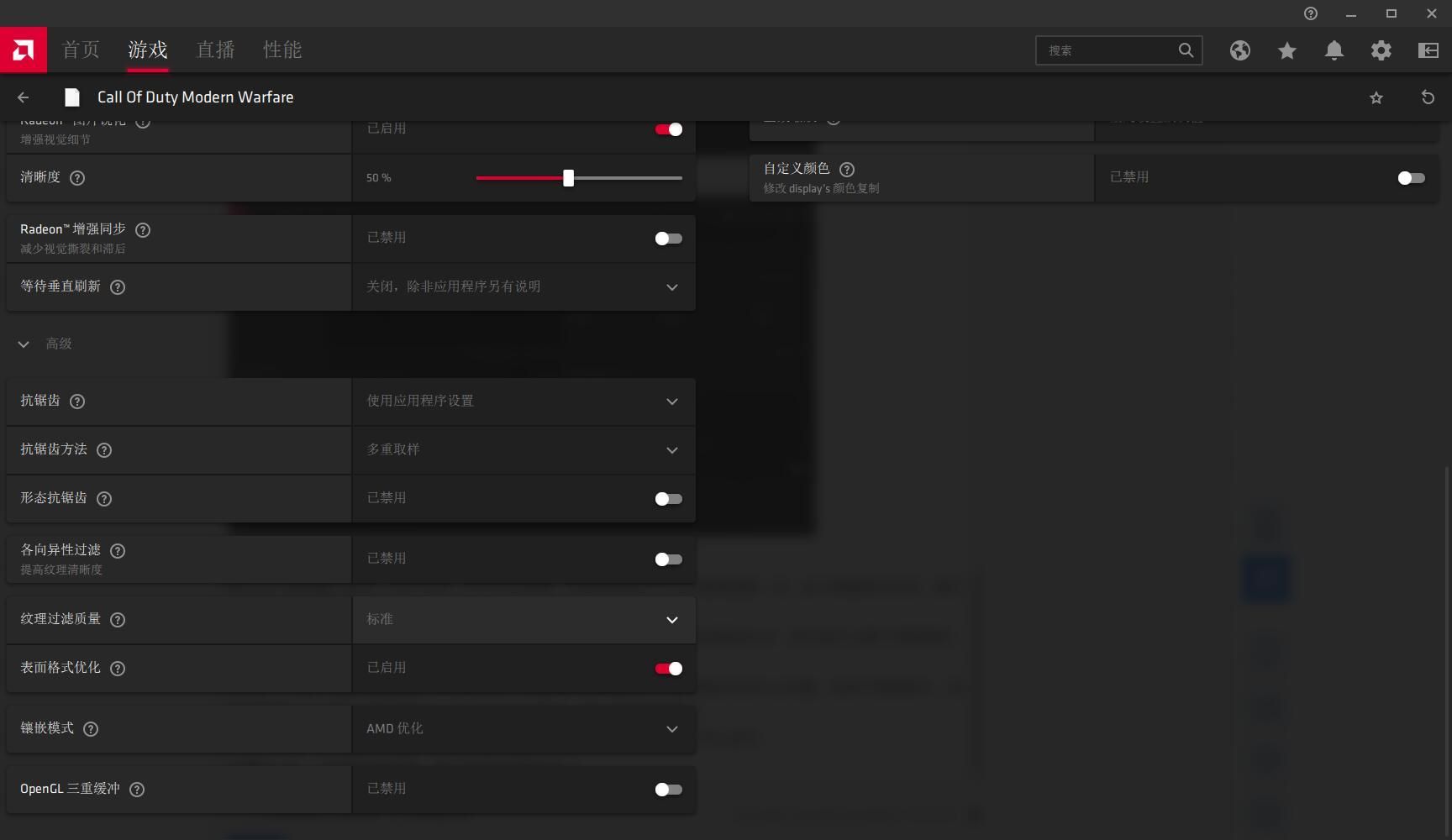
Task: Enable Radeon 增强同步 toggle
Action: pyautogui.click(x=669, y=239)
